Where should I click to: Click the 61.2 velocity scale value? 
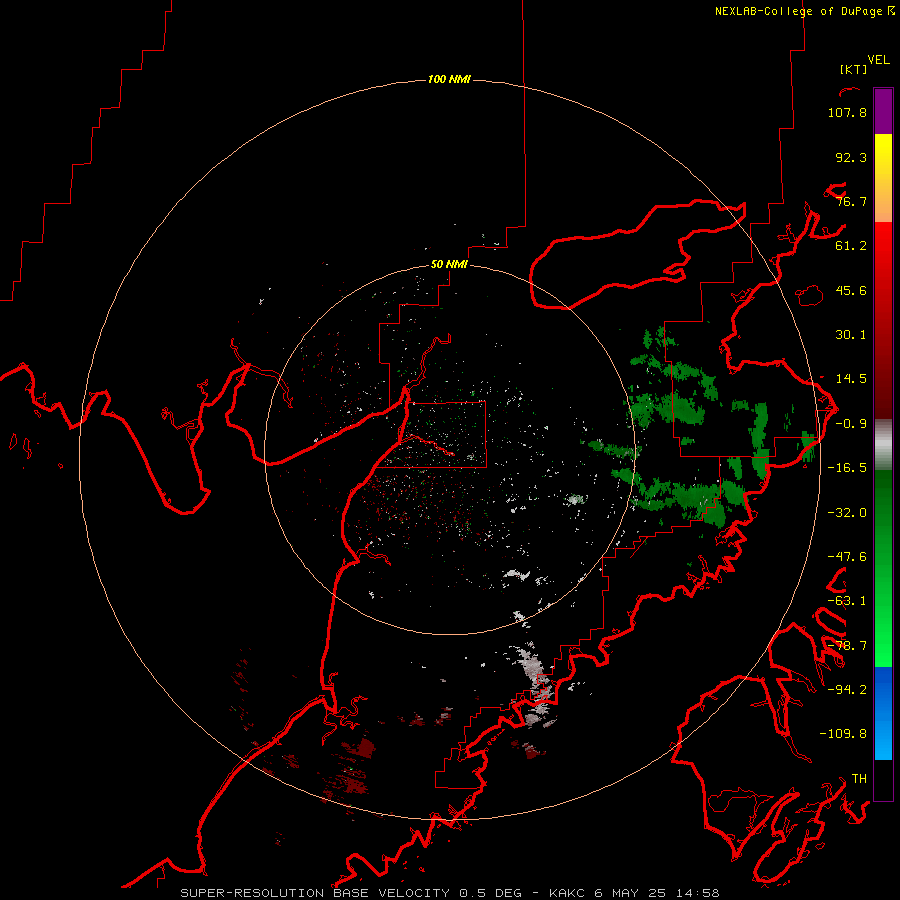pos(851,246)
